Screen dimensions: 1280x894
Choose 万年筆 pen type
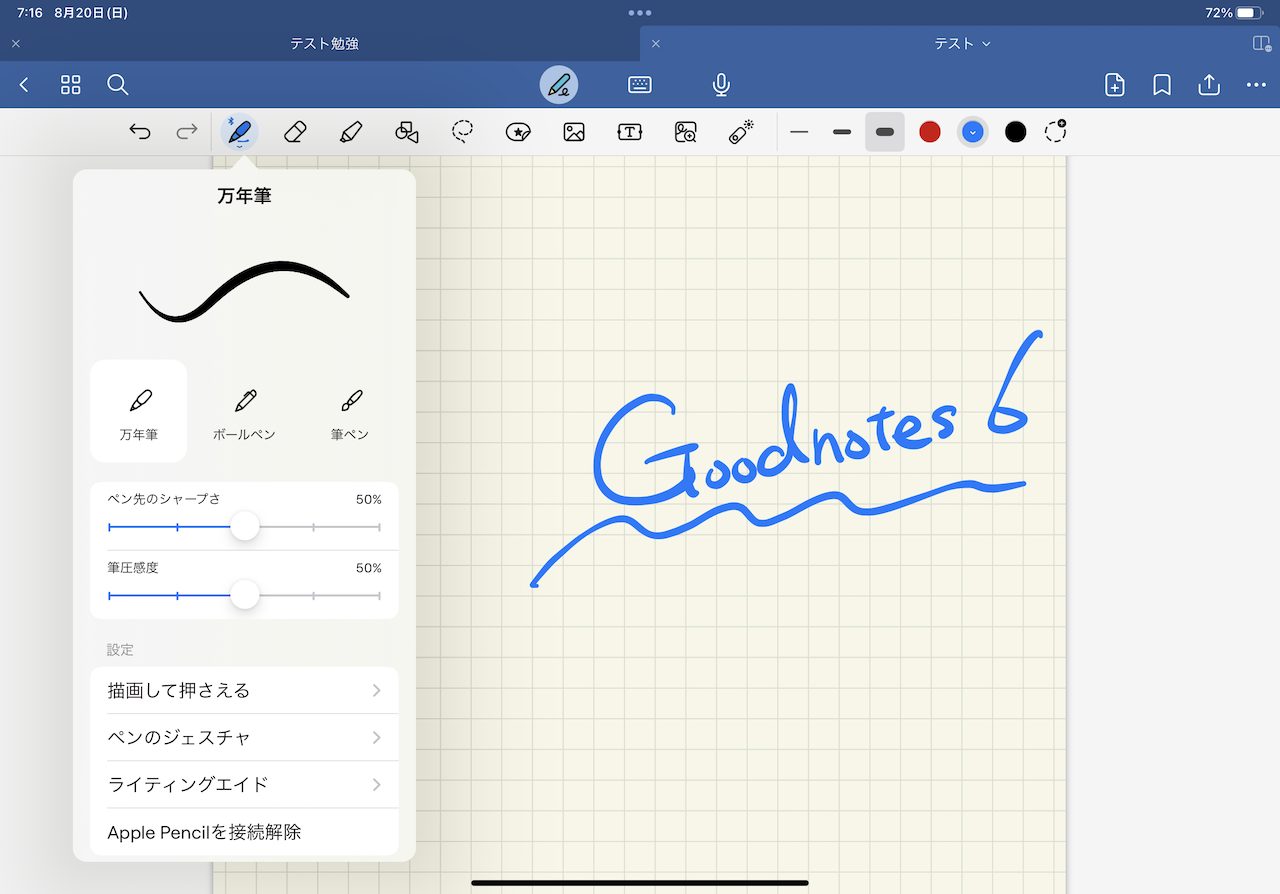coord(139,412)
